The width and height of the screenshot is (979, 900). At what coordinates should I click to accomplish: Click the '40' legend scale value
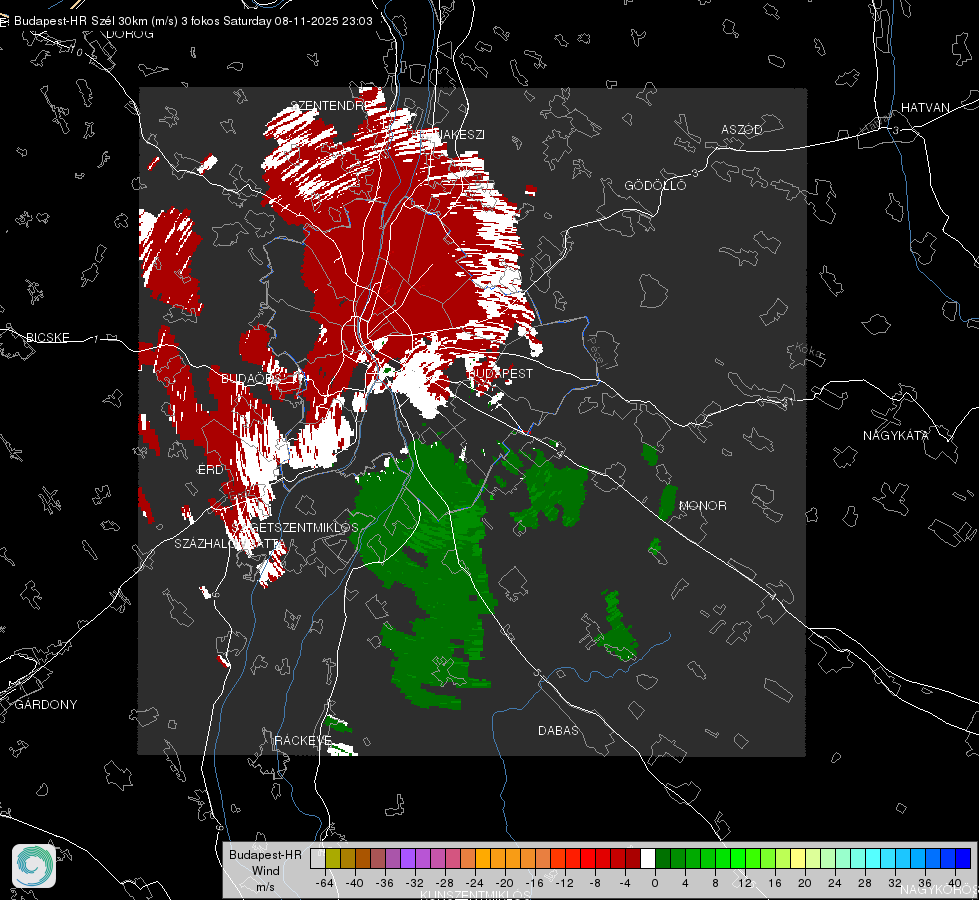[955, 883]
